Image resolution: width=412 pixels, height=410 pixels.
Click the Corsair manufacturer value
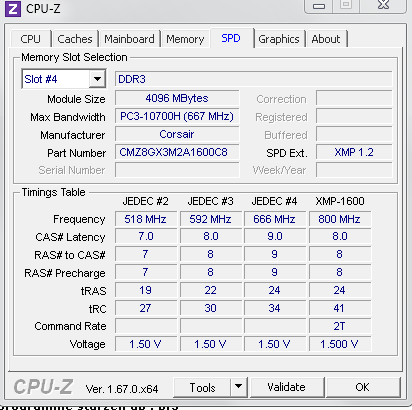click(x=177, y=134)
